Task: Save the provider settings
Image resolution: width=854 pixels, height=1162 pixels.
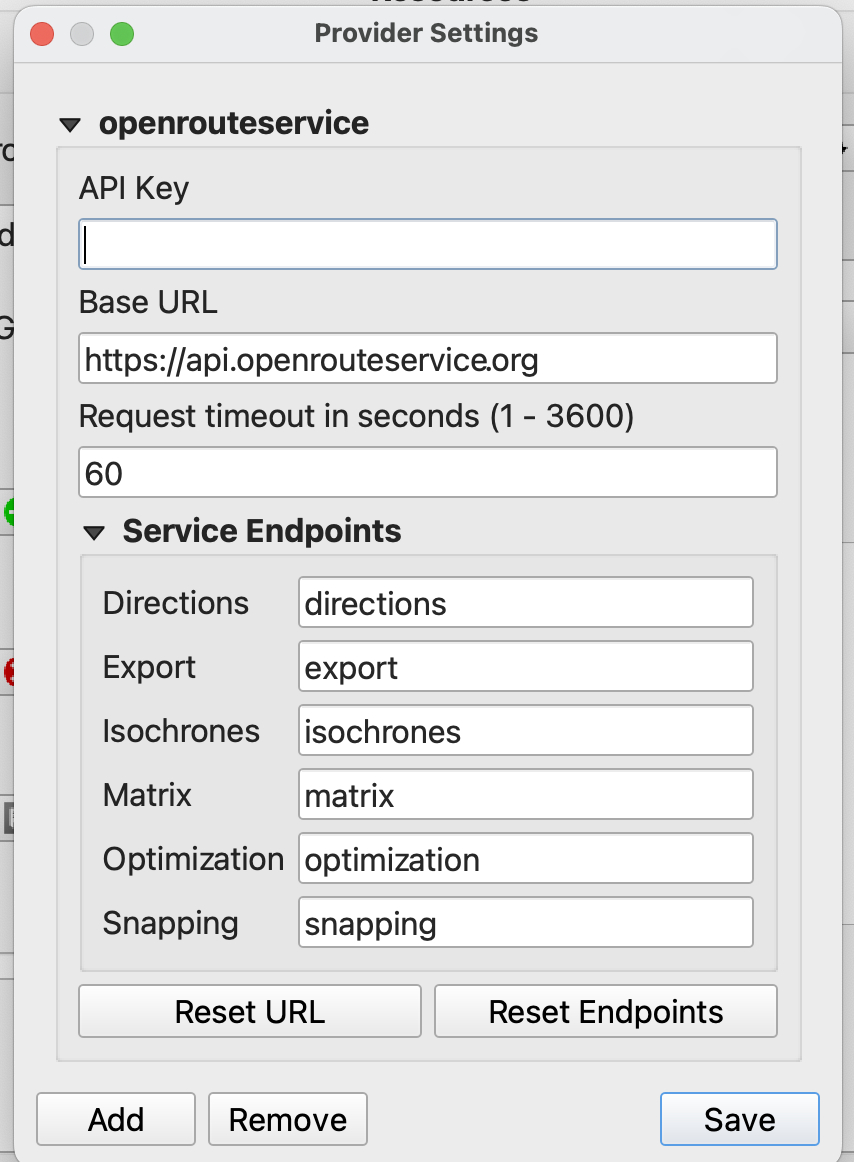Action: point(740,1119)
